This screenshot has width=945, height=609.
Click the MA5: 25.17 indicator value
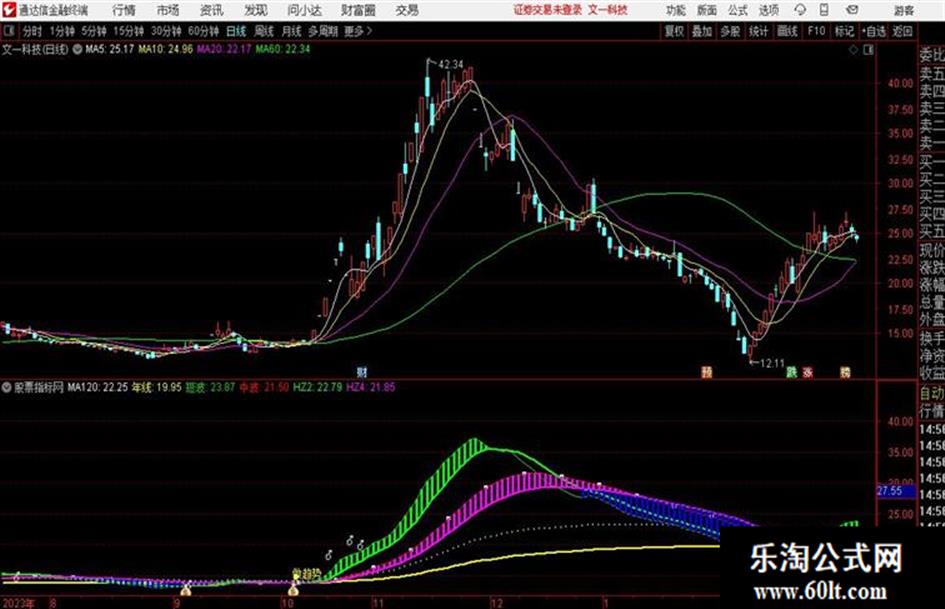point(109,49)
